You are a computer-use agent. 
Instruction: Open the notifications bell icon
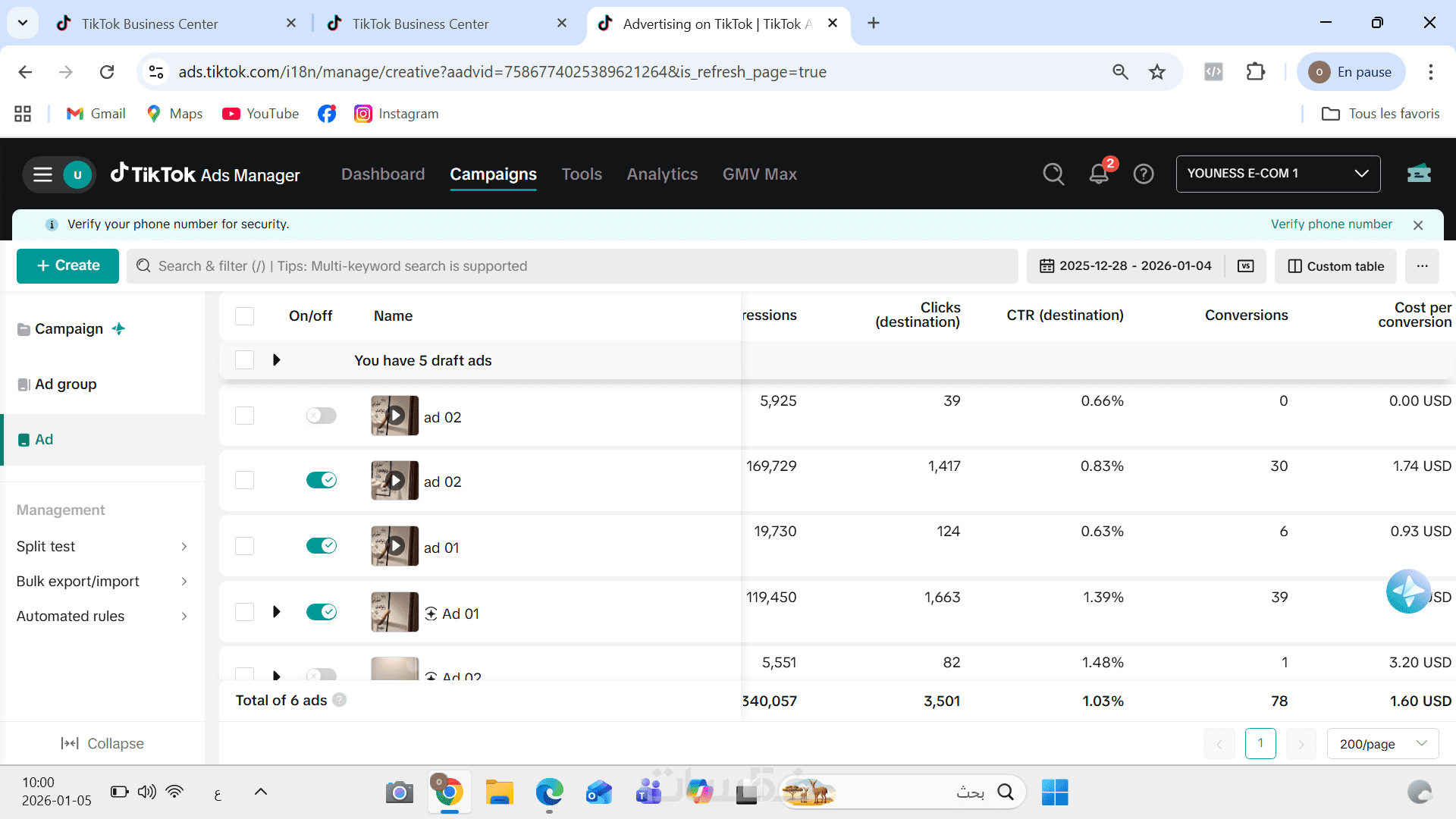1098,174
